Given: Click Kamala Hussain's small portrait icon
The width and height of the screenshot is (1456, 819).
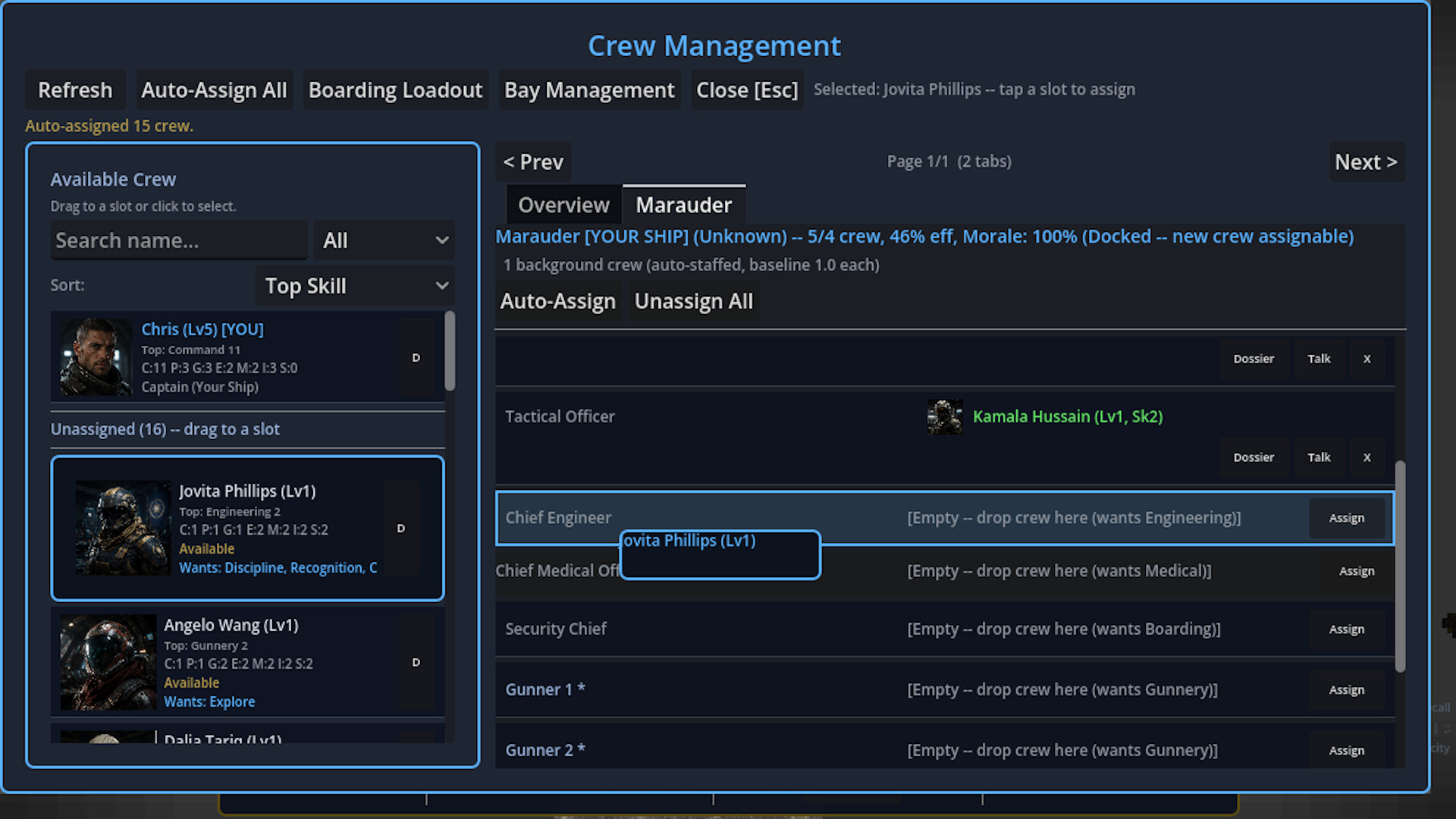Looking at the screenshot, I should pyautogui.click(x=945, y=417).
